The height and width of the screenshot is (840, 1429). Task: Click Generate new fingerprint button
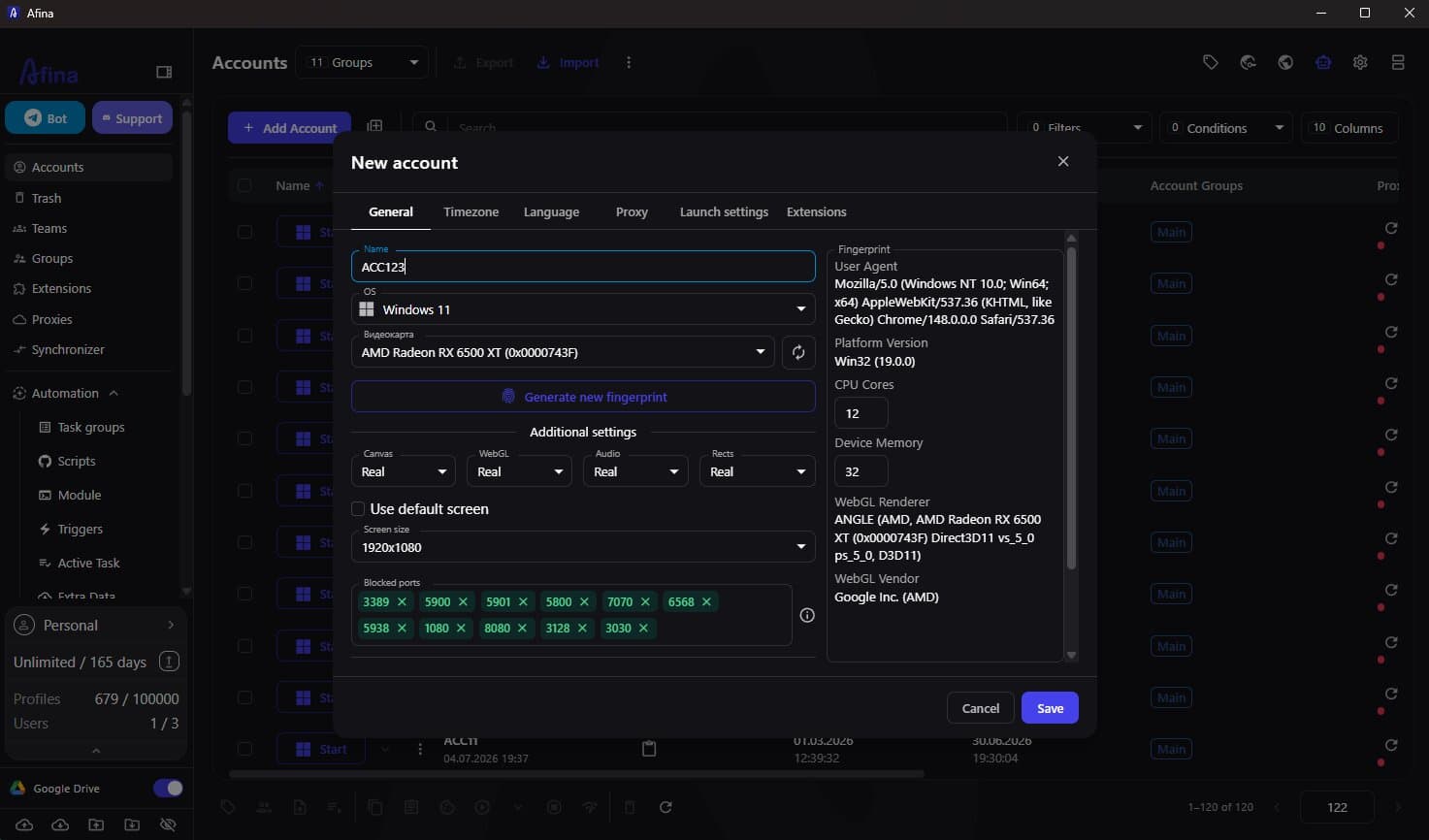point(583,397)
